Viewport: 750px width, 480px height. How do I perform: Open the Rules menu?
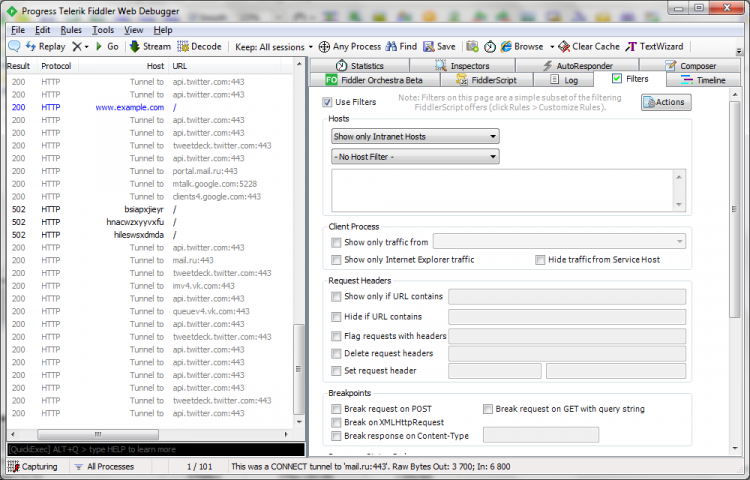71,30
